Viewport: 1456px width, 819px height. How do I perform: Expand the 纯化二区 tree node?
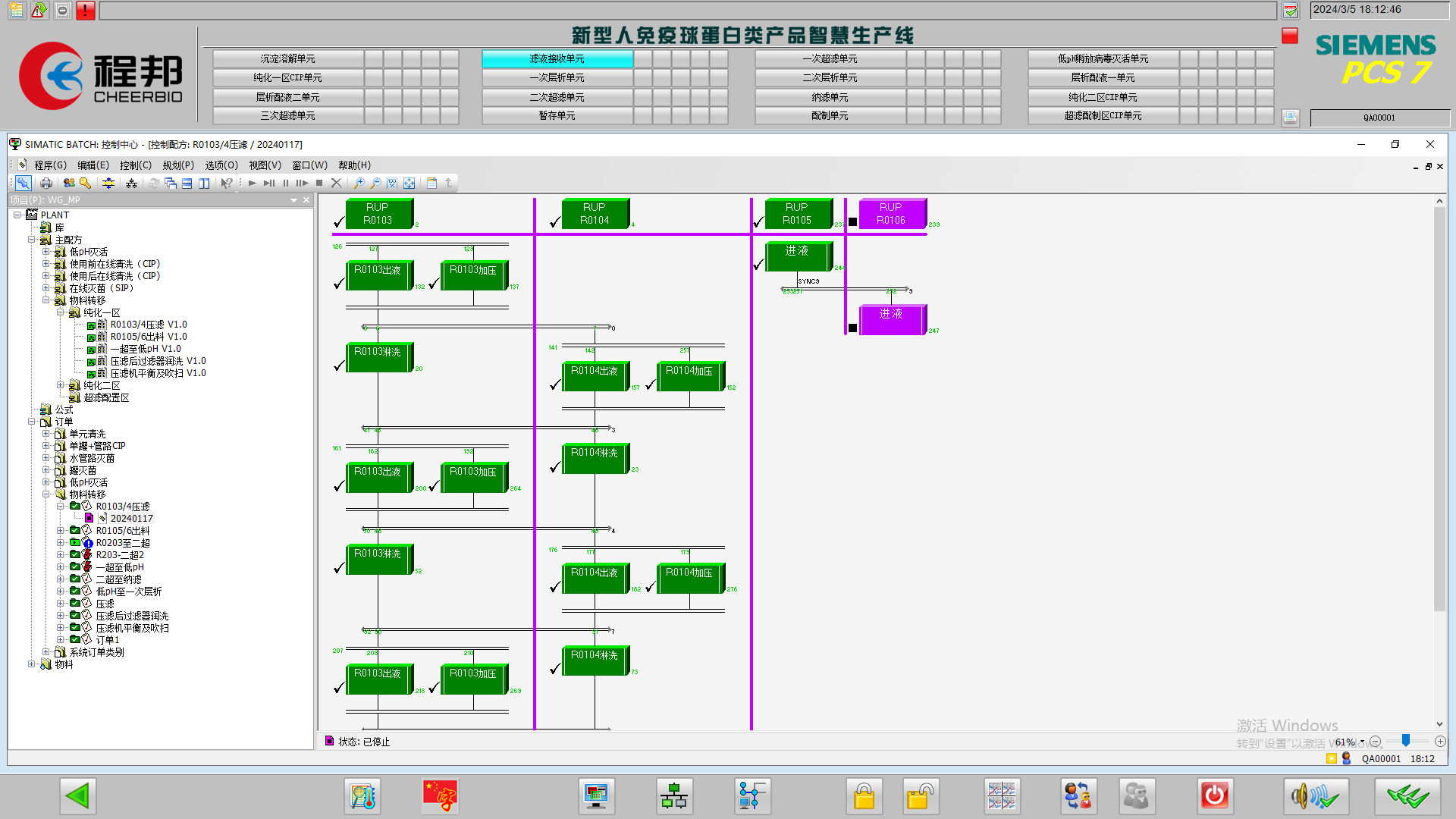coord(61,385)
